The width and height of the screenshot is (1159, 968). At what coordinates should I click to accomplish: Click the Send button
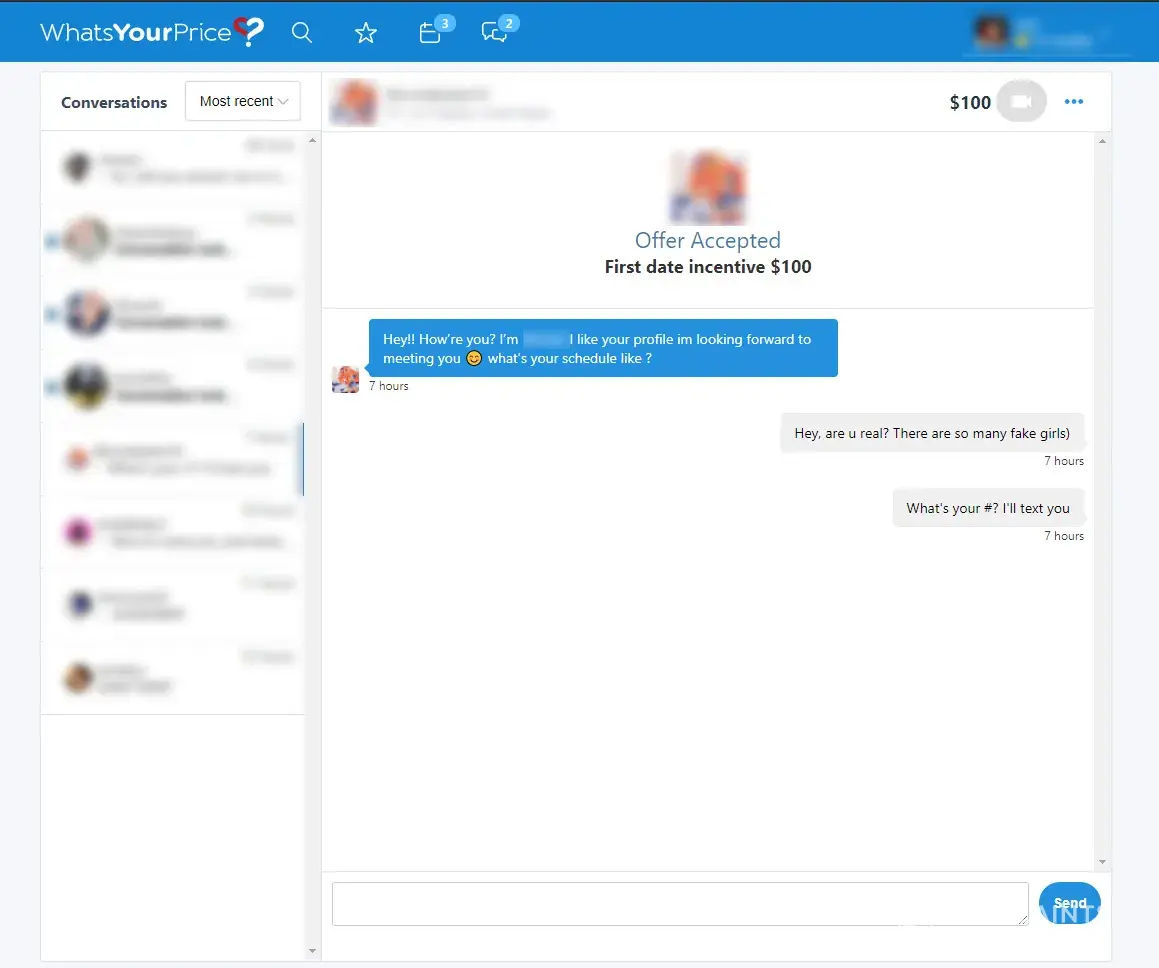click(1070, 903)
